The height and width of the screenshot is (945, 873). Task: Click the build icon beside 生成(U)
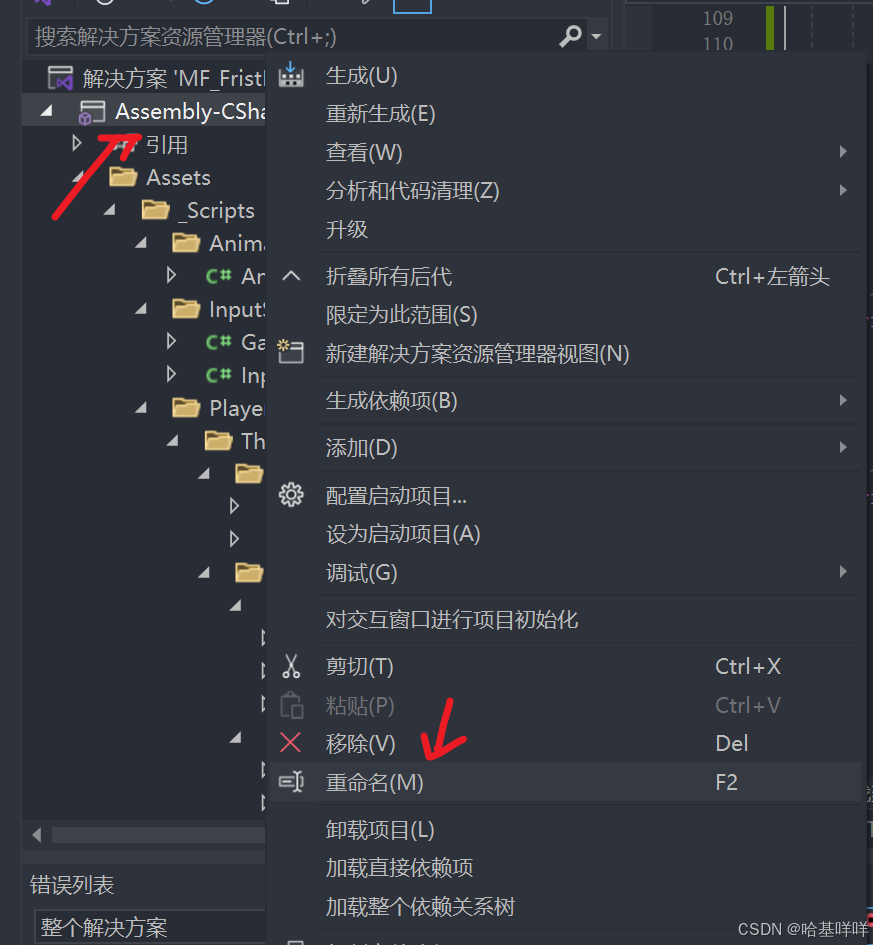pyautogui.click(x=291, y=75)
